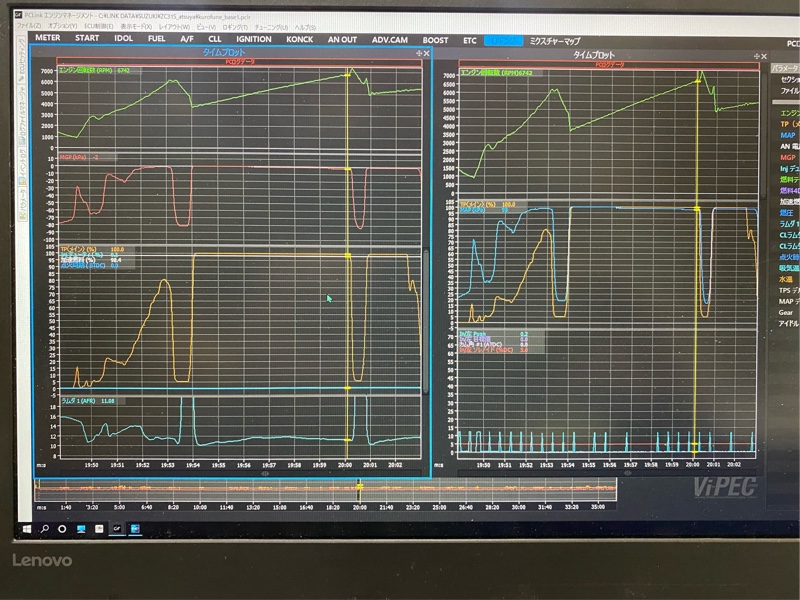Viewport: 800px width, 600px height.
Task: Select the IDOL tab
Action: 123,38
